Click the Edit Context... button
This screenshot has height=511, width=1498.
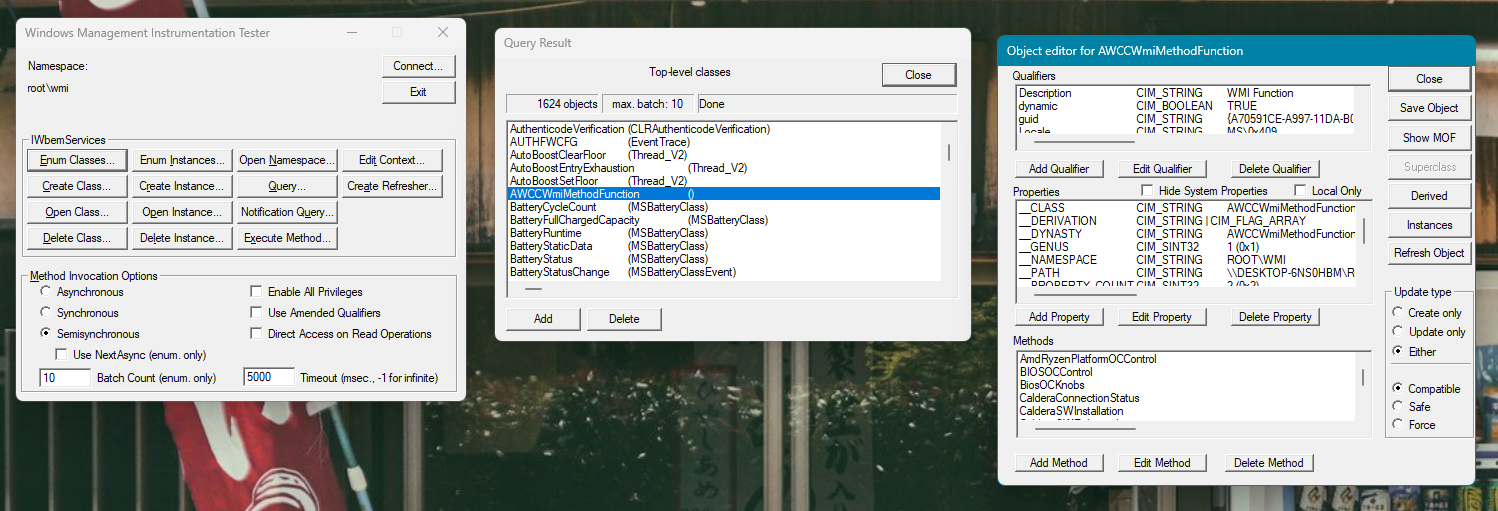tap(392, 160)
